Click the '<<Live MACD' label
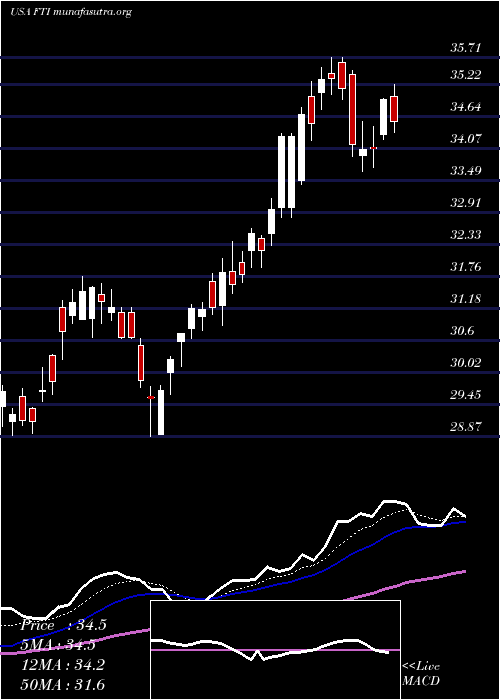 [x=421, y=674]
